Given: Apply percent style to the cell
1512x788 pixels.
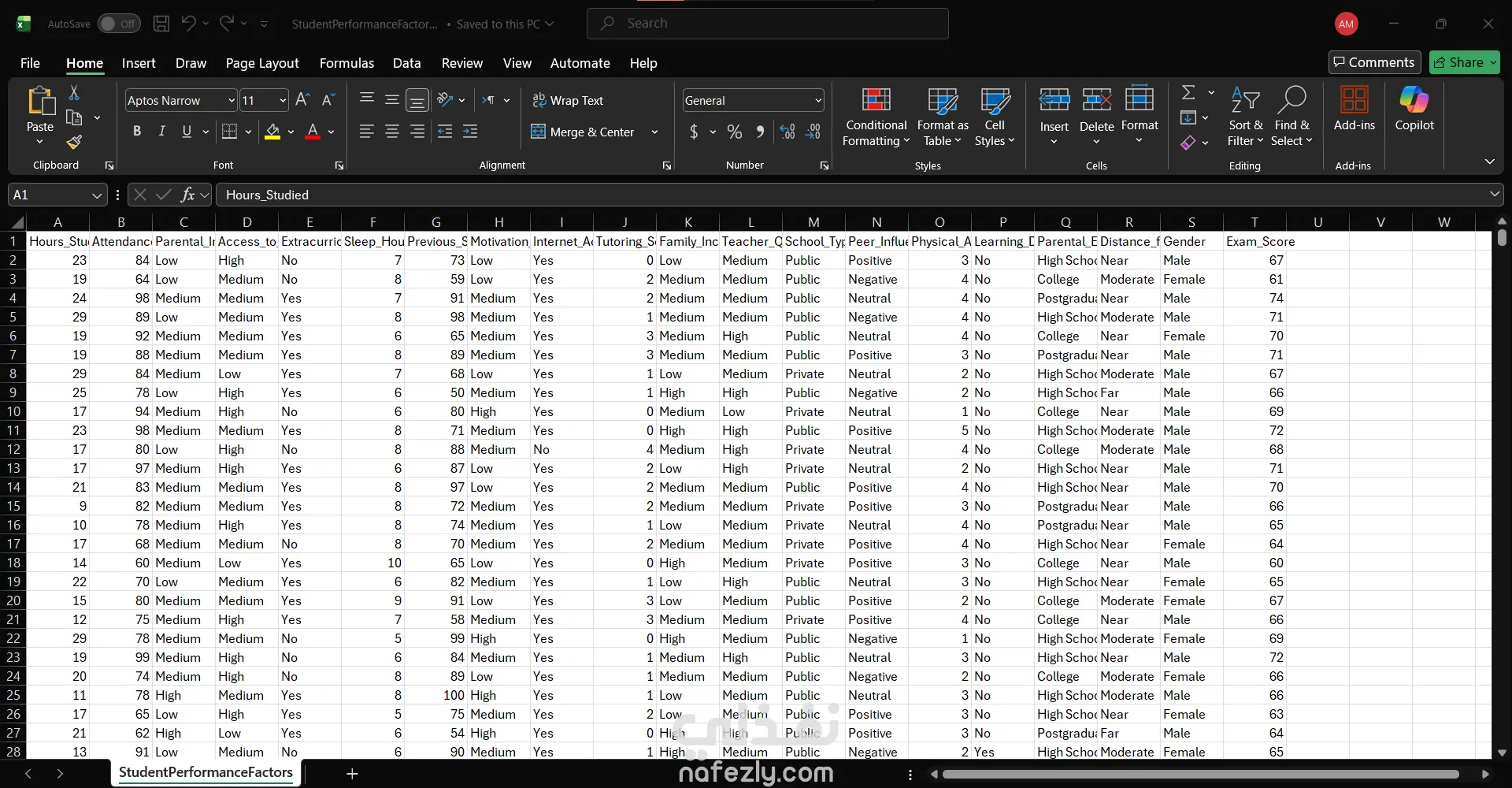Looking at the screenshot, I should pyautogui.click(x=734, y=132).
